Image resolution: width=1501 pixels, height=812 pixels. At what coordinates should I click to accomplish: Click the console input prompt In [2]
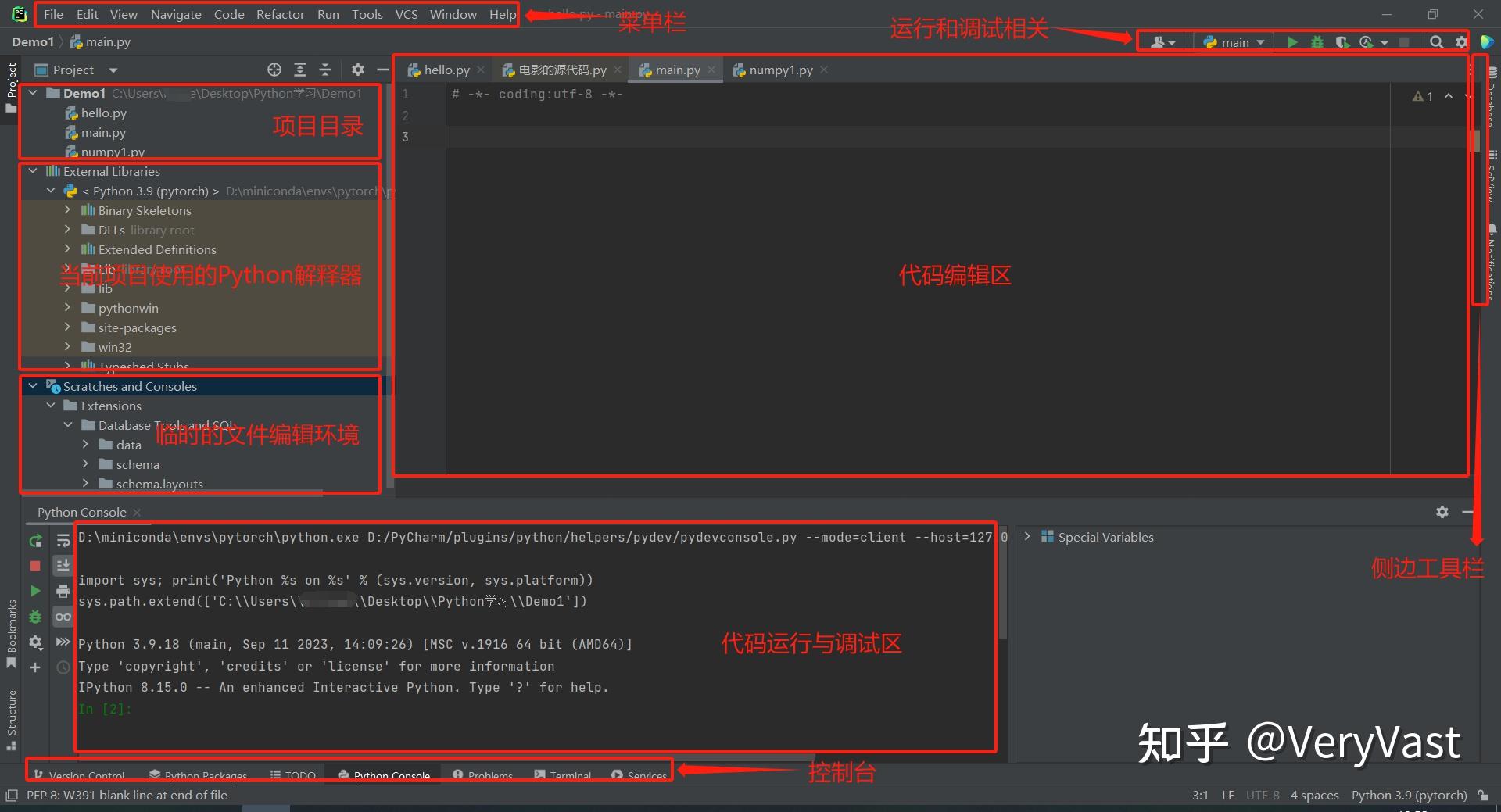point(106,709)
